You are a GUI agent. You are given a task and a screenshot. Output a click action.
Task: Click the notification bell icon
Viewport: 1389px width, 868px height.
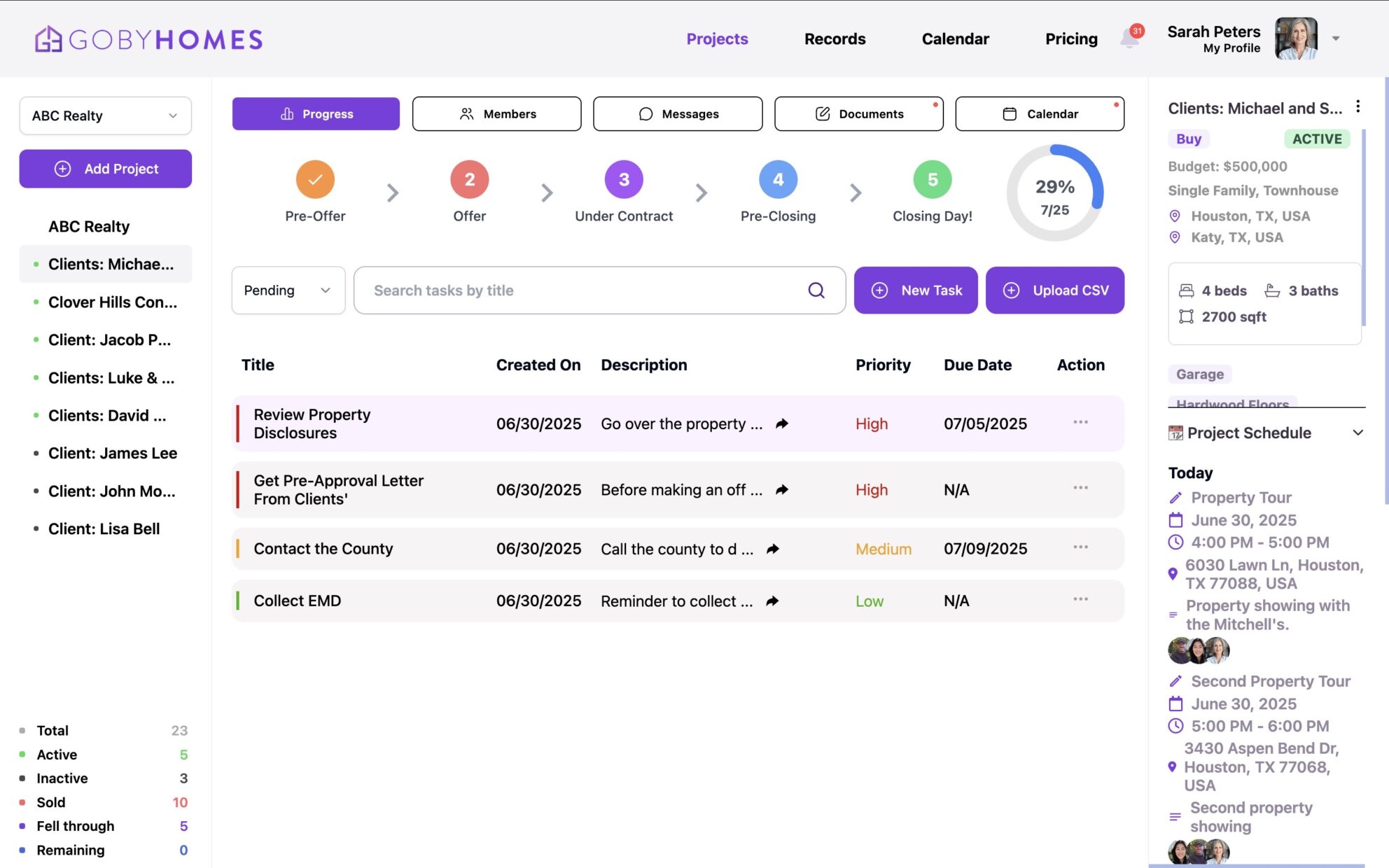[1129, 38]
